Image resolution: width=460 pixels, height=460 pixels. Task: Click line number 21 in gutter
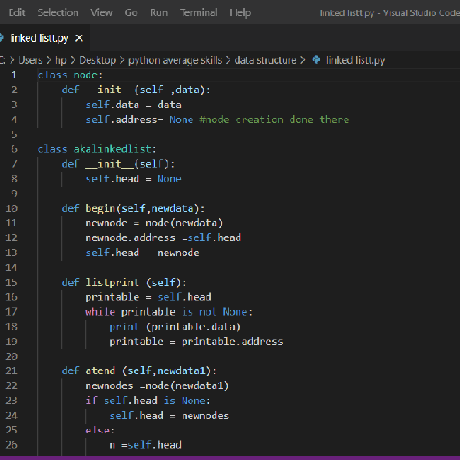11,371
